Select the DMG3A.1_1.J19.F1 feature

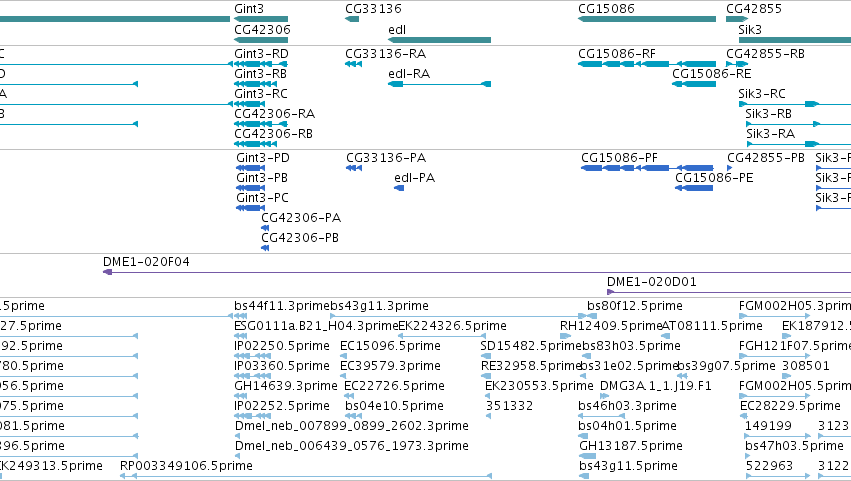tap(604, 396)
